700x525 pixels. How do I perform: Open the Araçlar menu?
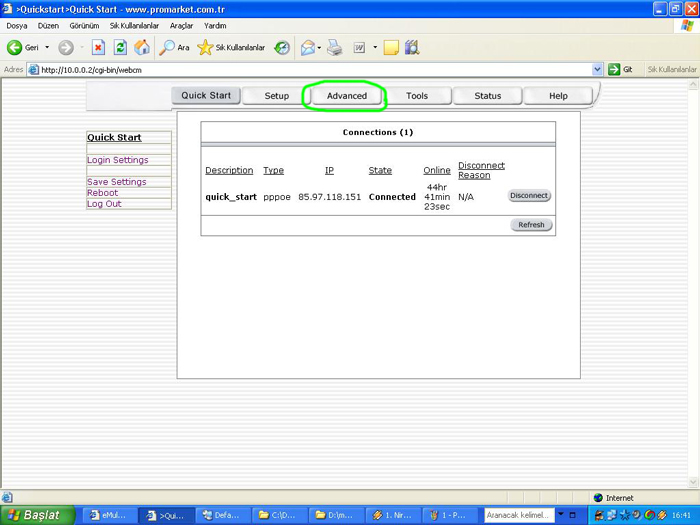tap(181, 26)
